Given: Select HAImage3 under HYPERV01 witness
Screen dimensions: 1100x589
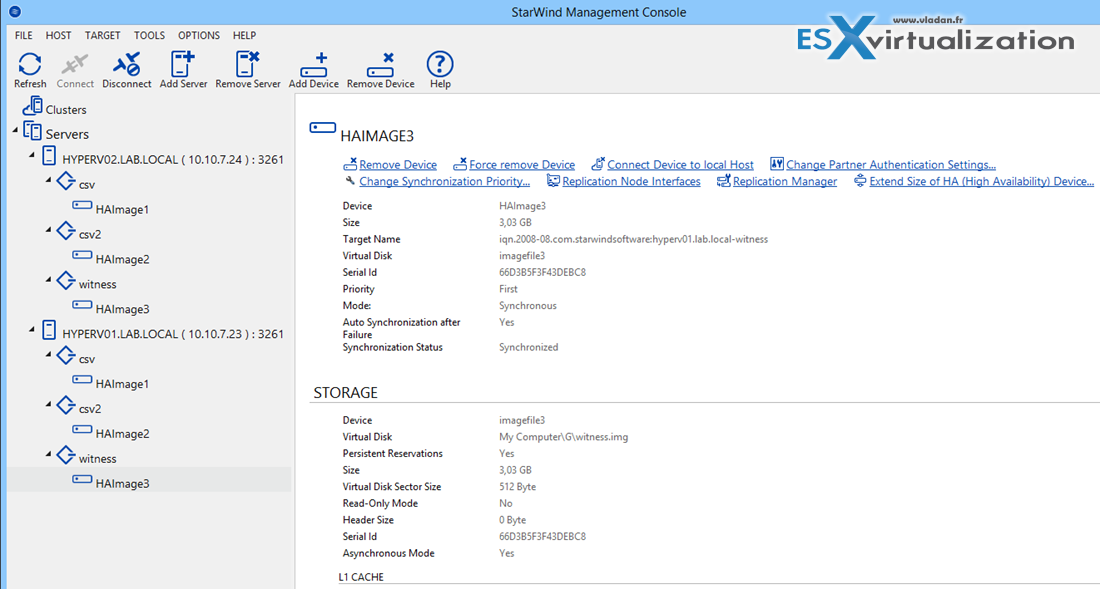Looking at the screenshot, I should (x=122, y=483).
